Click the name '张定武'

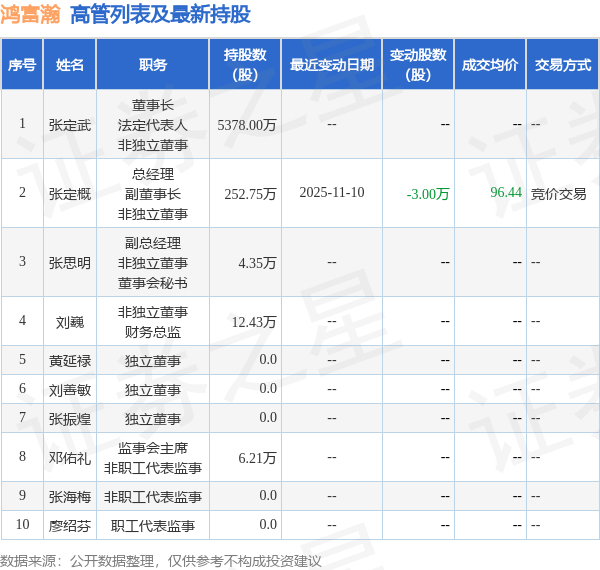[x=70, y=125]
